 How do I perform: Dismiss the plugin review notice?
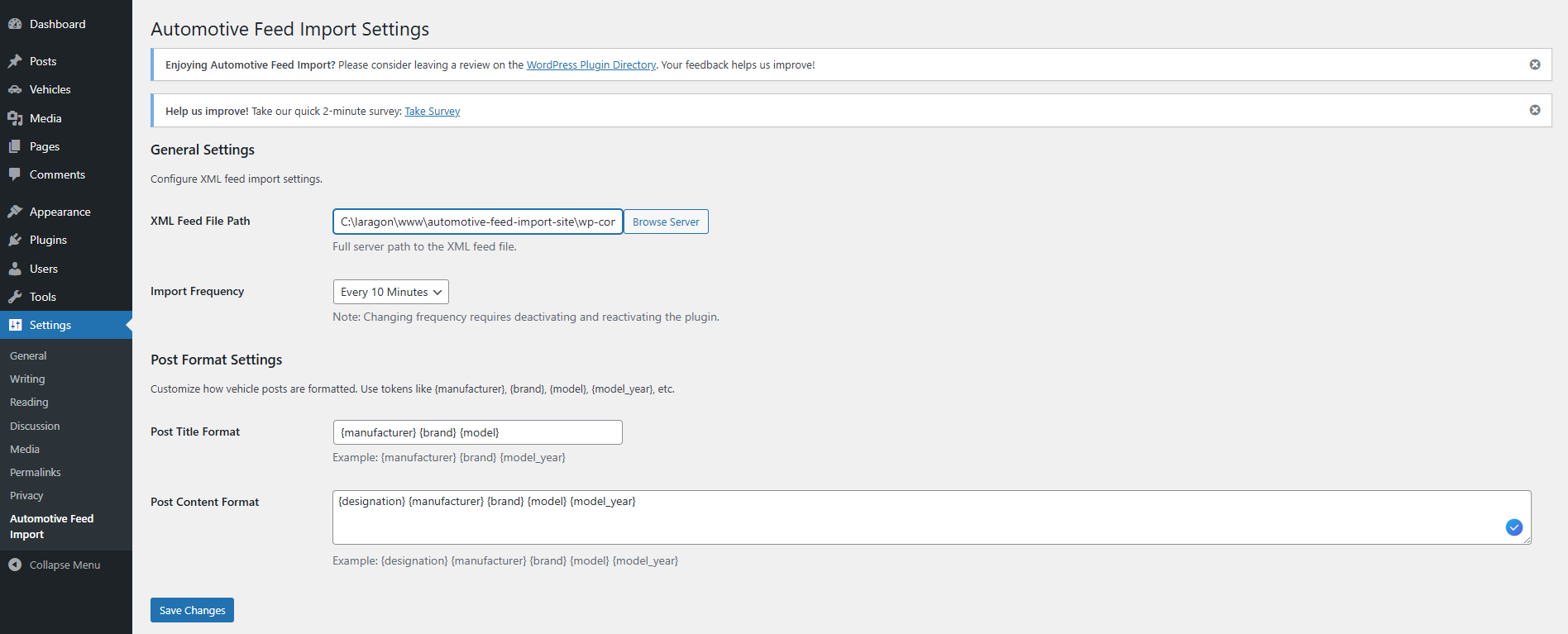click(x=1535, y=64)
